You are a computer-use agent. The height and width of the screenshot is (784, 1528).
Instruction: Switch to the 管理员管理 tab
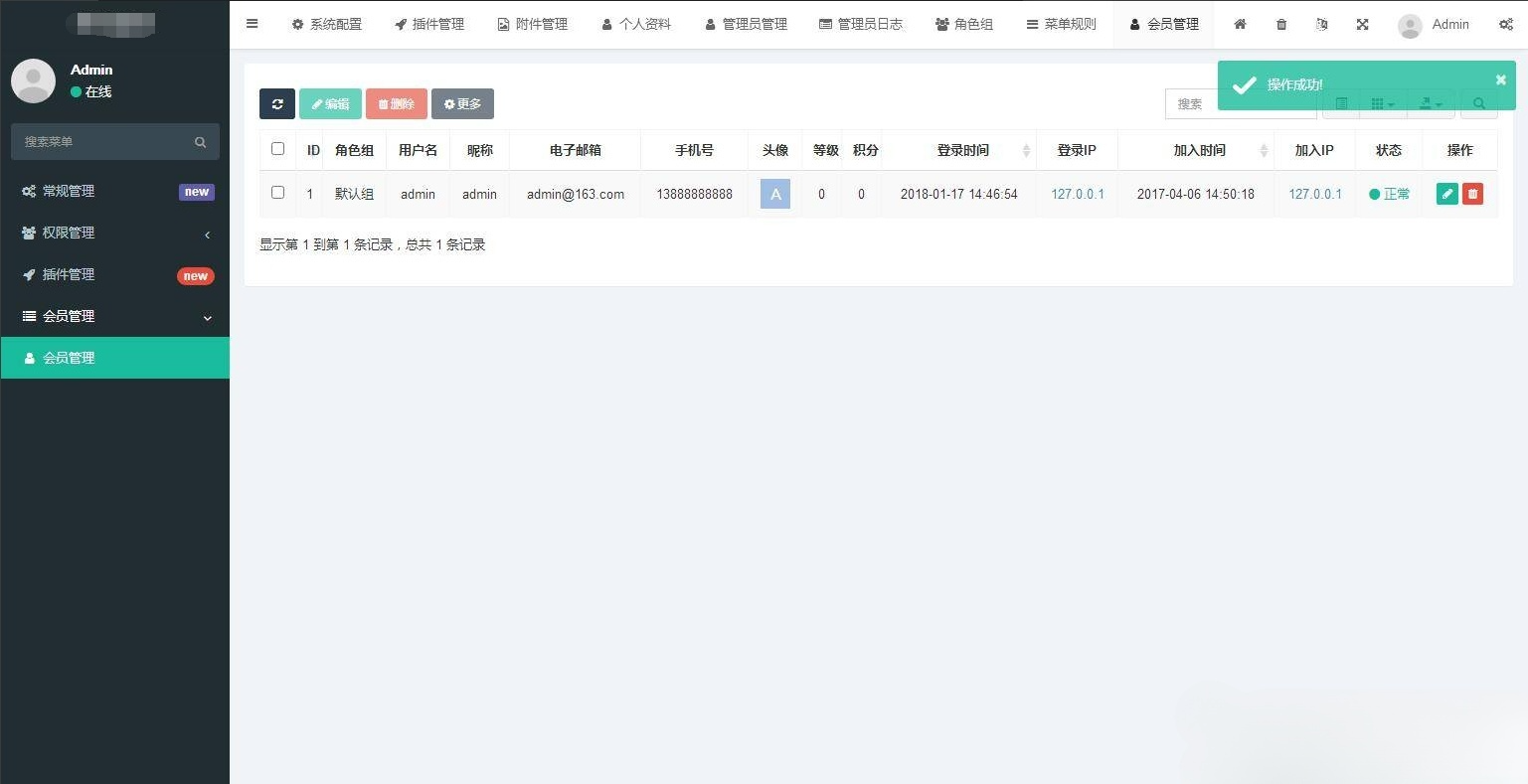pos(747,25)
